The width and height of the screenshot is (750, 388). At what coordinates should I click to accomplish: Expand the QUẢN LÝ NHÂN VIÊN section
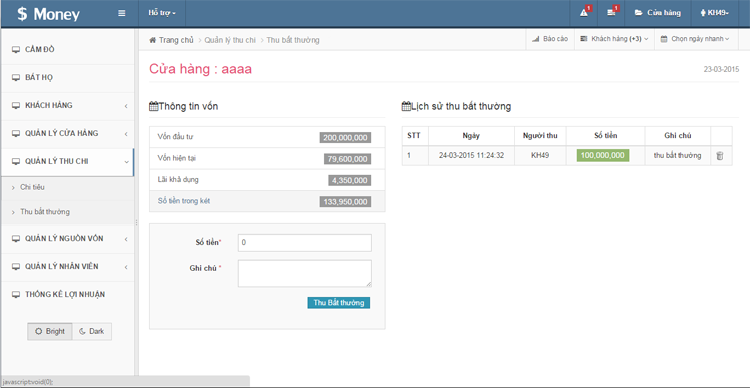[67, 266]
